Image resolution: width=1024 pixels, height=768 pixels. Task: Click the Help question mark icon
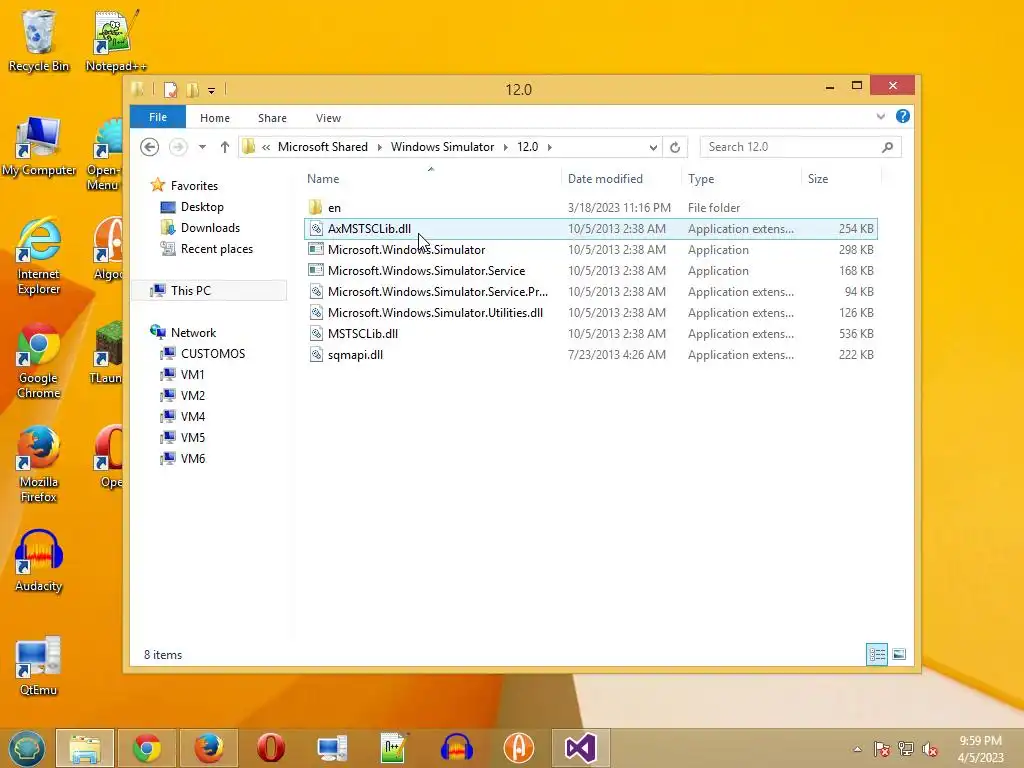click(x=903, y=116)
